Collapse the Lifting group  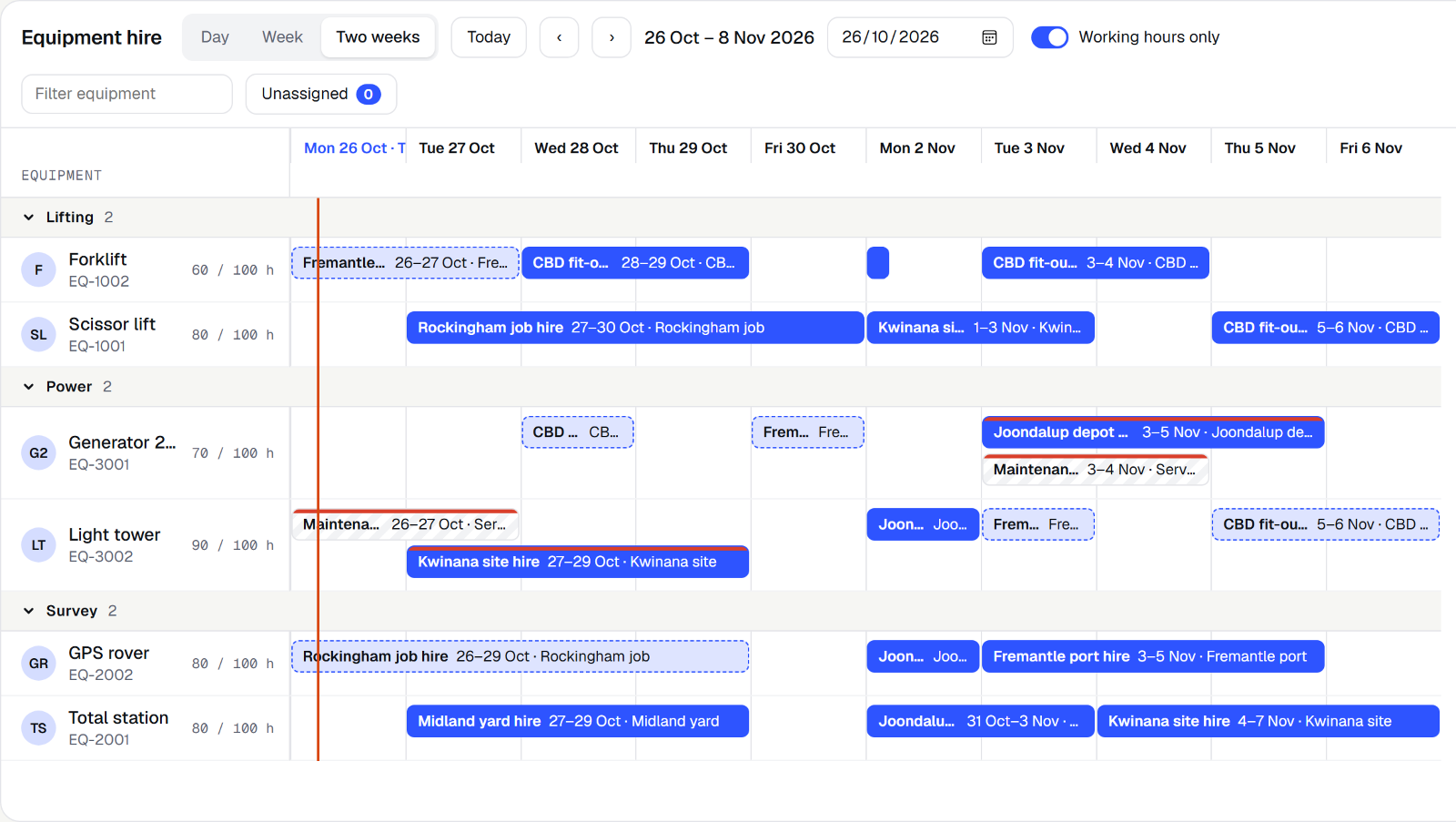click(x=29, y=217)
